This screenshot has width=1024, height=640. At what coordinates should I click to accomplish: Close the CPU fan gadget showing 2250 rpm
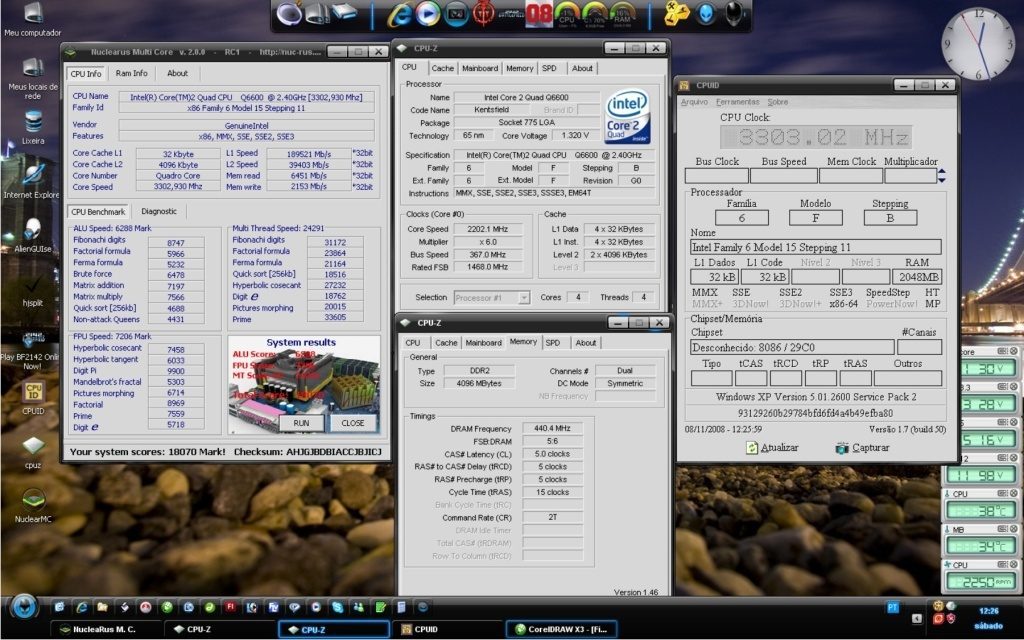point(1014,564)
